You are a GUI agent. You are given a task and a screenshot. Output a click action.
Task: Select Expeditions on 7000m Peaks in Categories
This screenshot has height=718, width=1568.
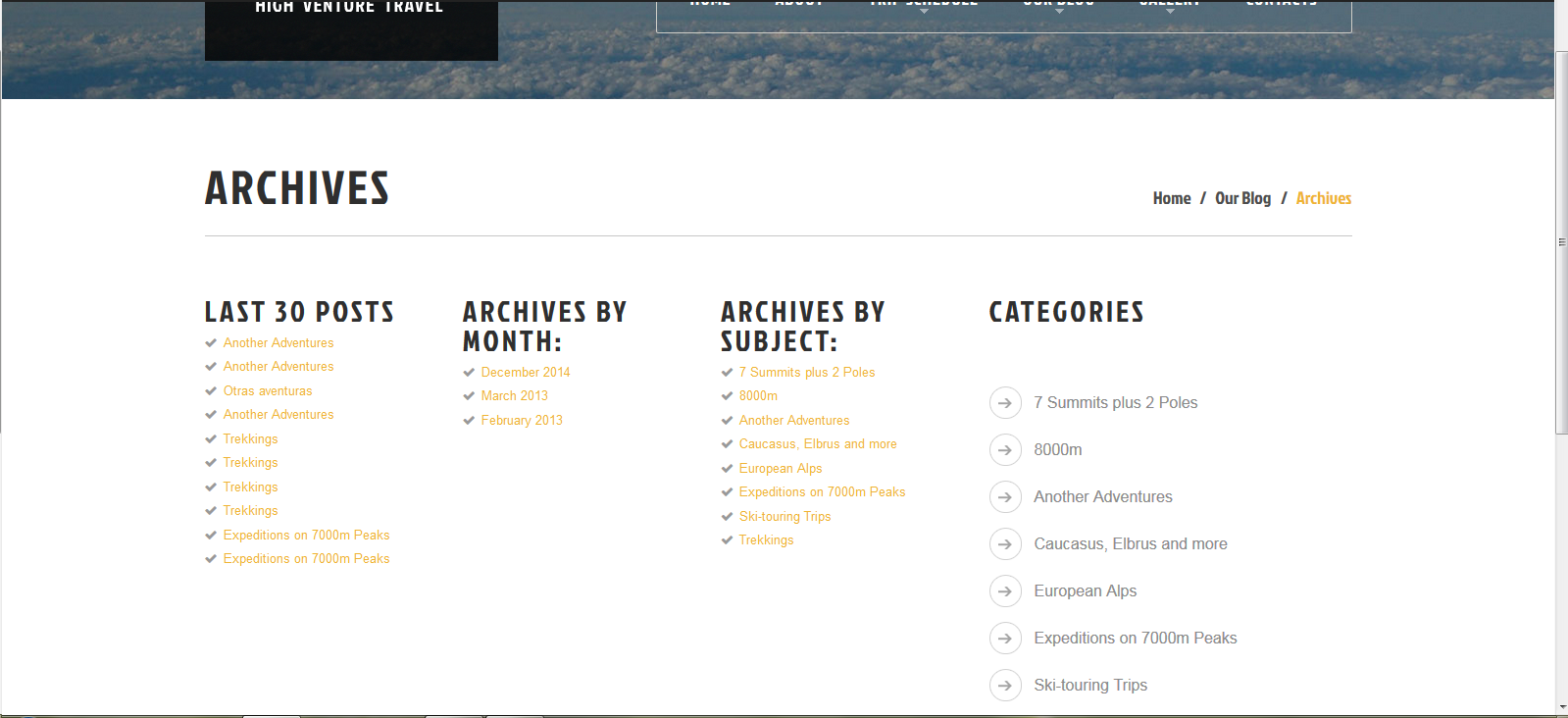[1136, 639]
